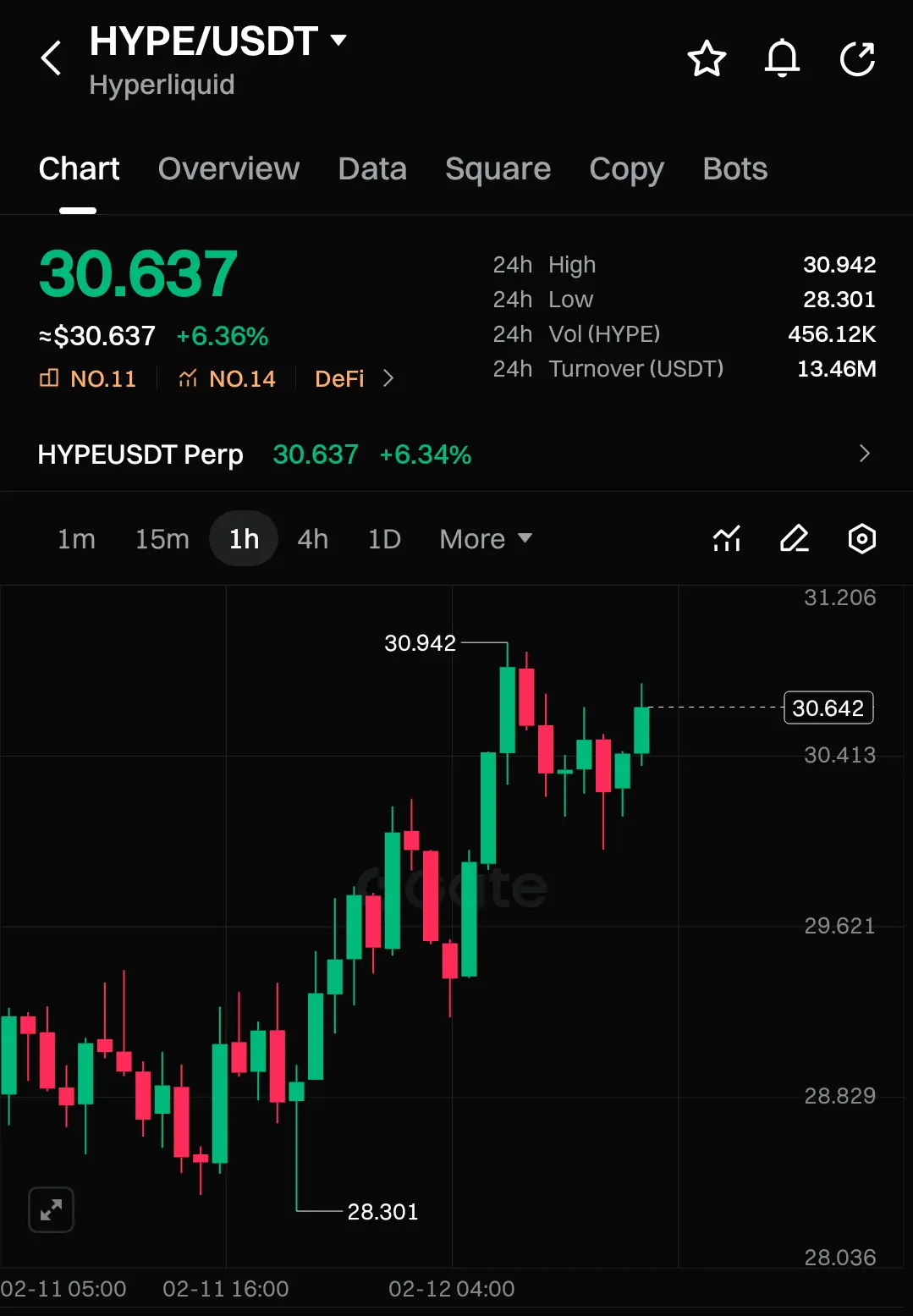Tap the 24h Vol value 456.12K
The height and width of the screenshot is (1316, 913).
click(x=832, y=334)
